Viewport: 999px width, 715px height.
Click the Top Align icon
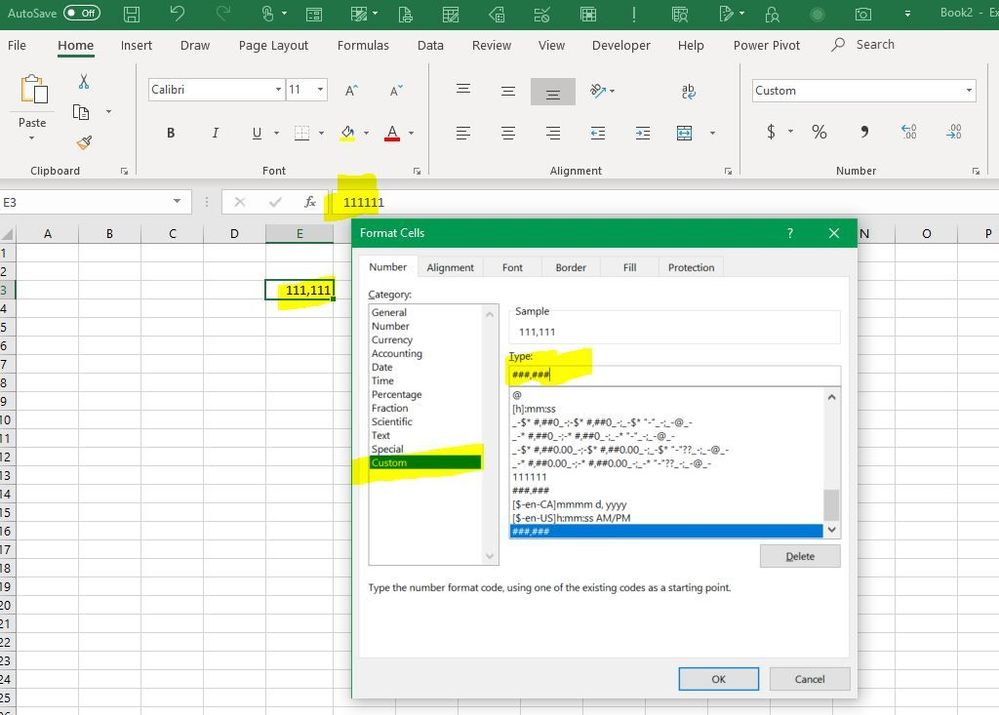[x=463, y=89]
